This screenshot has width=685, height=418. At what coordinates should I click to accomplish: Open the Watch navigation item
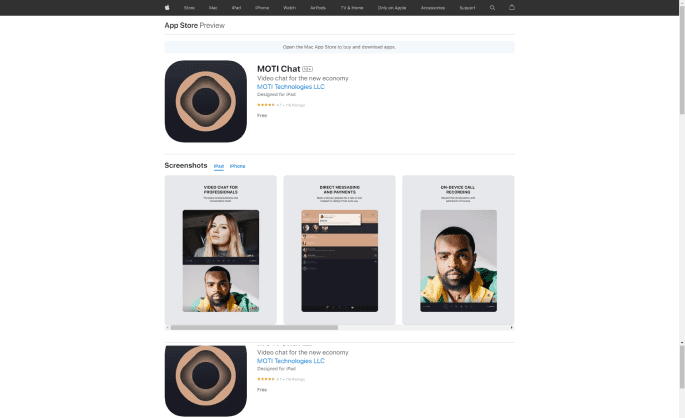289,8
